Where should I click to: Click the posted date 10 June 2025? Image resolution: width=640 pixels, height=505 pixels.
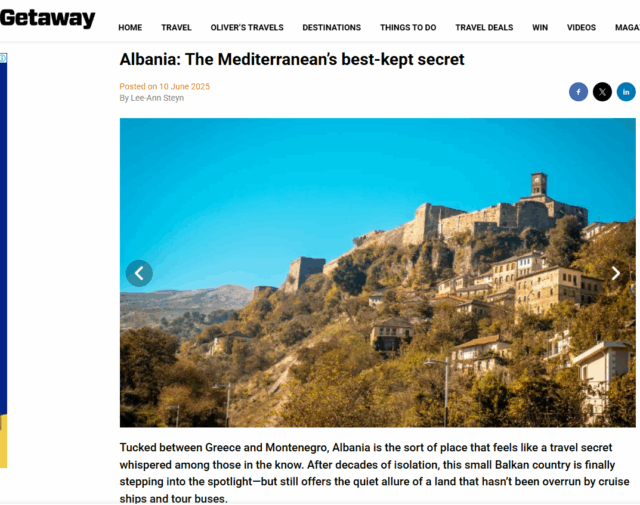point(184,87)
